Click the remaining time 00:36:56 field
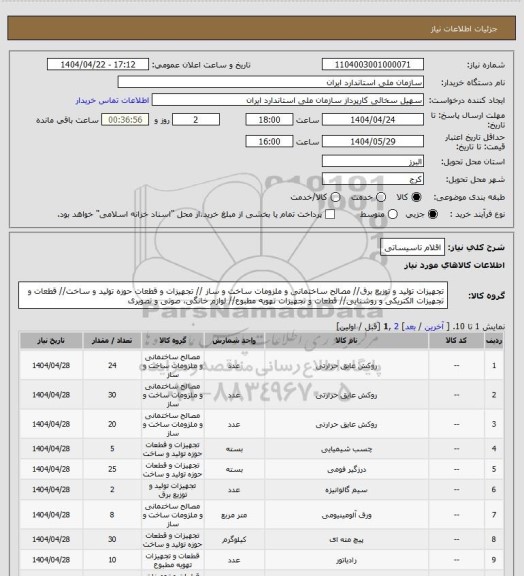This screenshot has width=524, height=576. [x=125, y=120]
